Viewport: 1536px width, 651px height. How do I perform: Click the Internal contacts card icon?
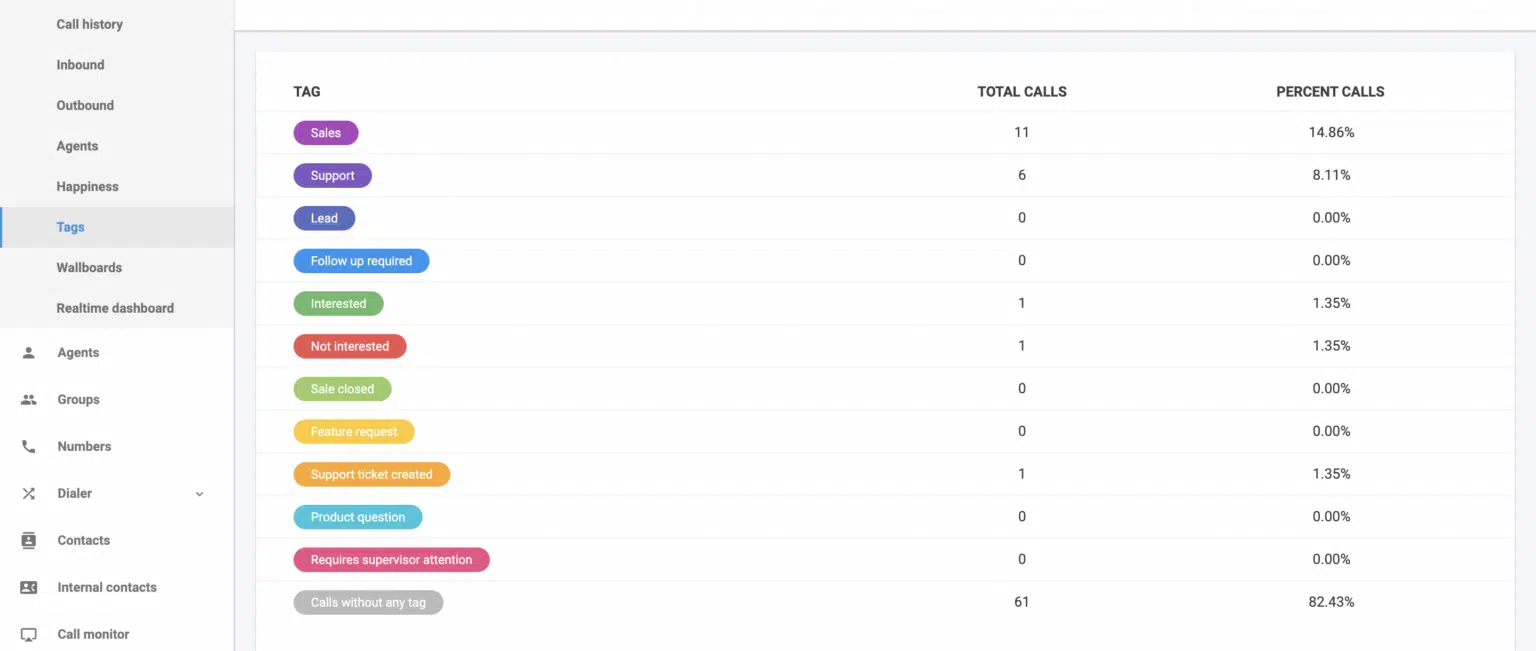pos(29,588)
